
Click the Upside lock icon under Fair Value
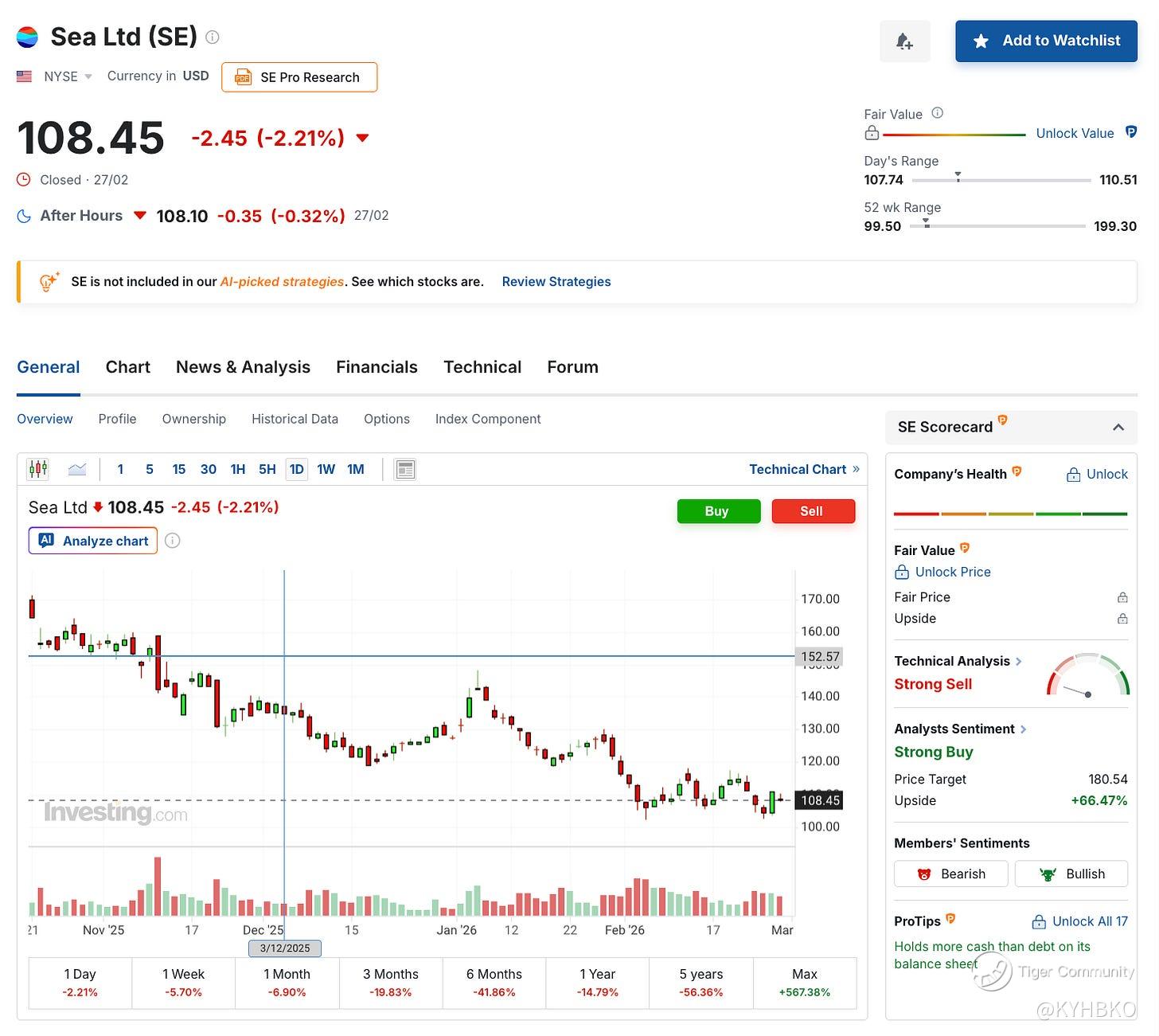point(1122,619)
